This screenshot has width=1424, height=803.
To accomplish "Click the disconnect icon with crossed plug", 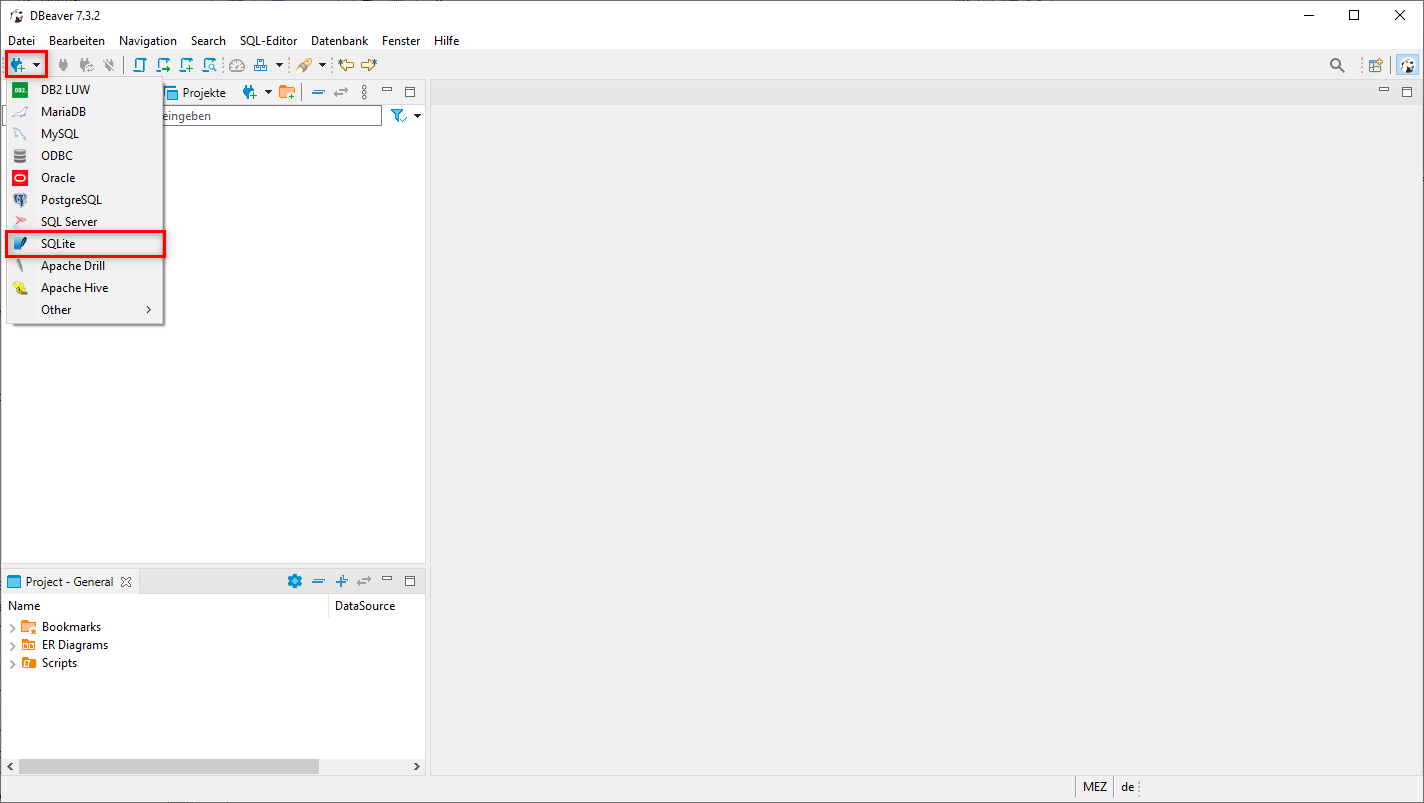I will pyautogui.click(x=109, y=64).
